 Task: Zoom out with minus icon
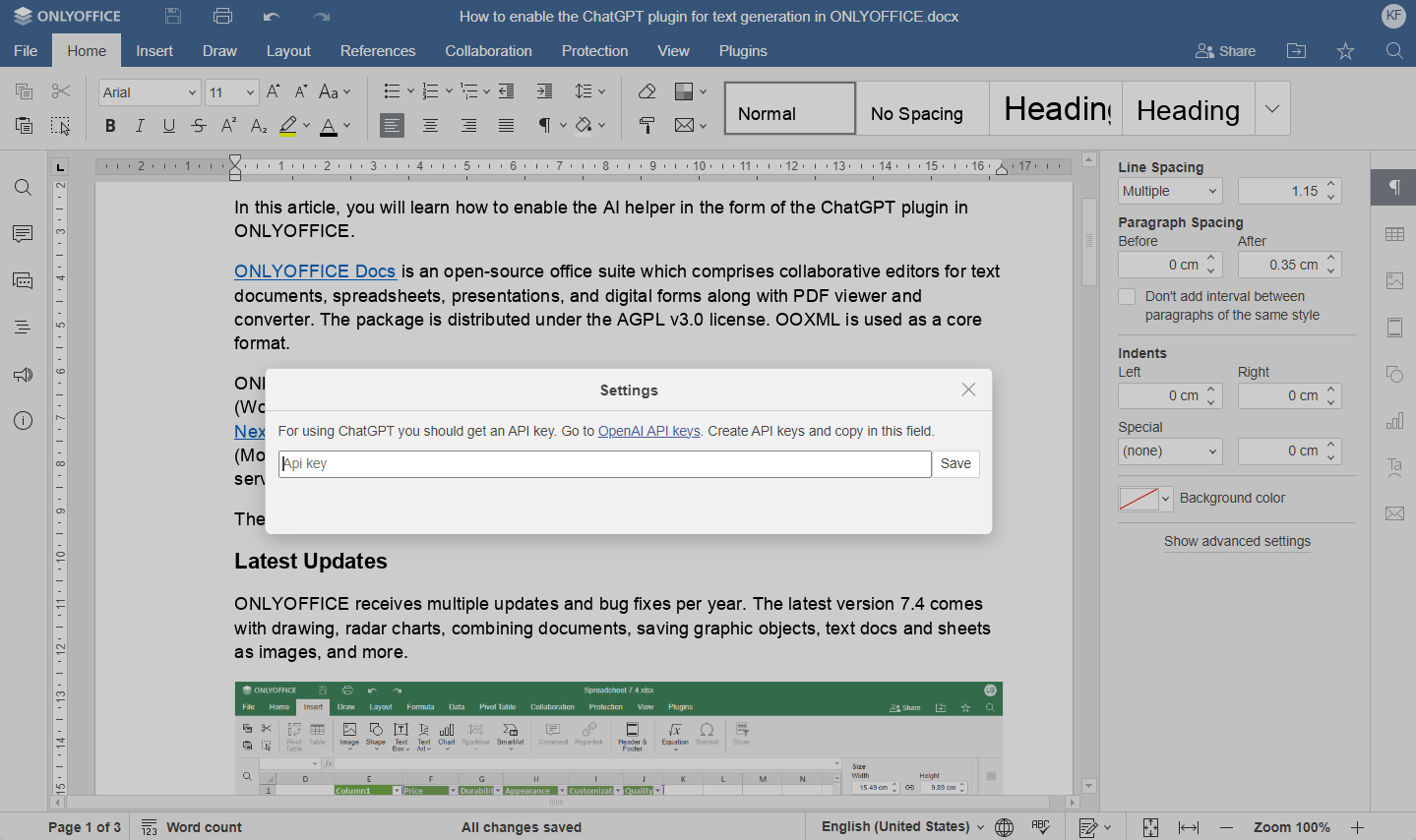(x=1226, y=827)
